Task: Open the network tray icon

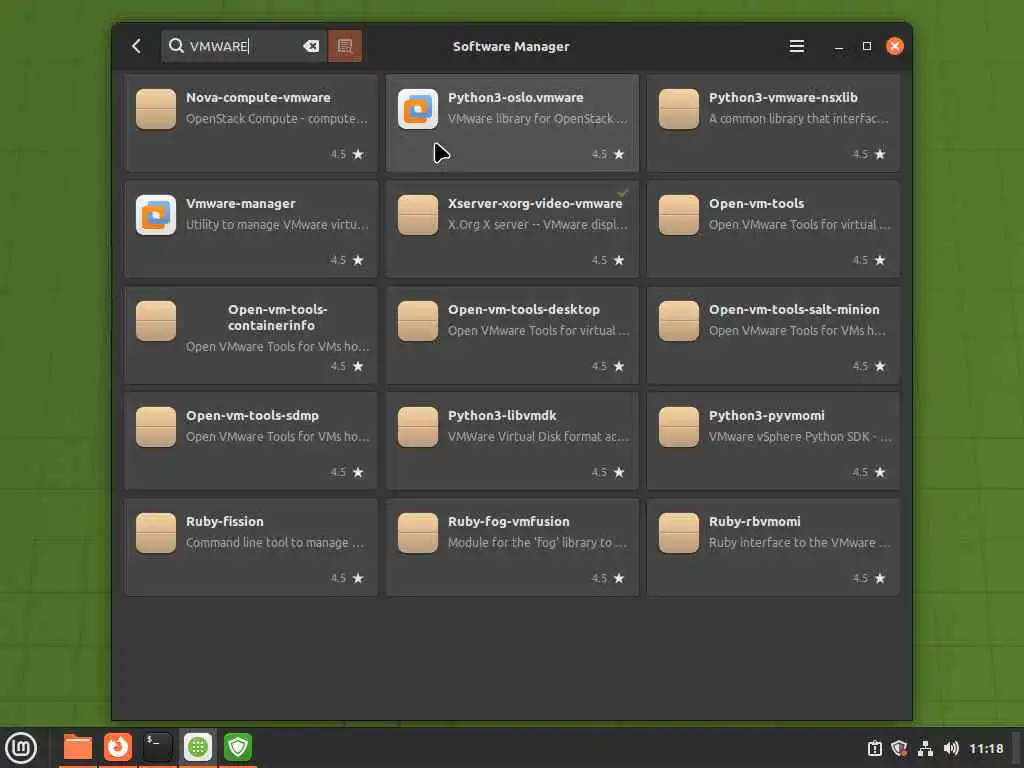Action: 925,748
